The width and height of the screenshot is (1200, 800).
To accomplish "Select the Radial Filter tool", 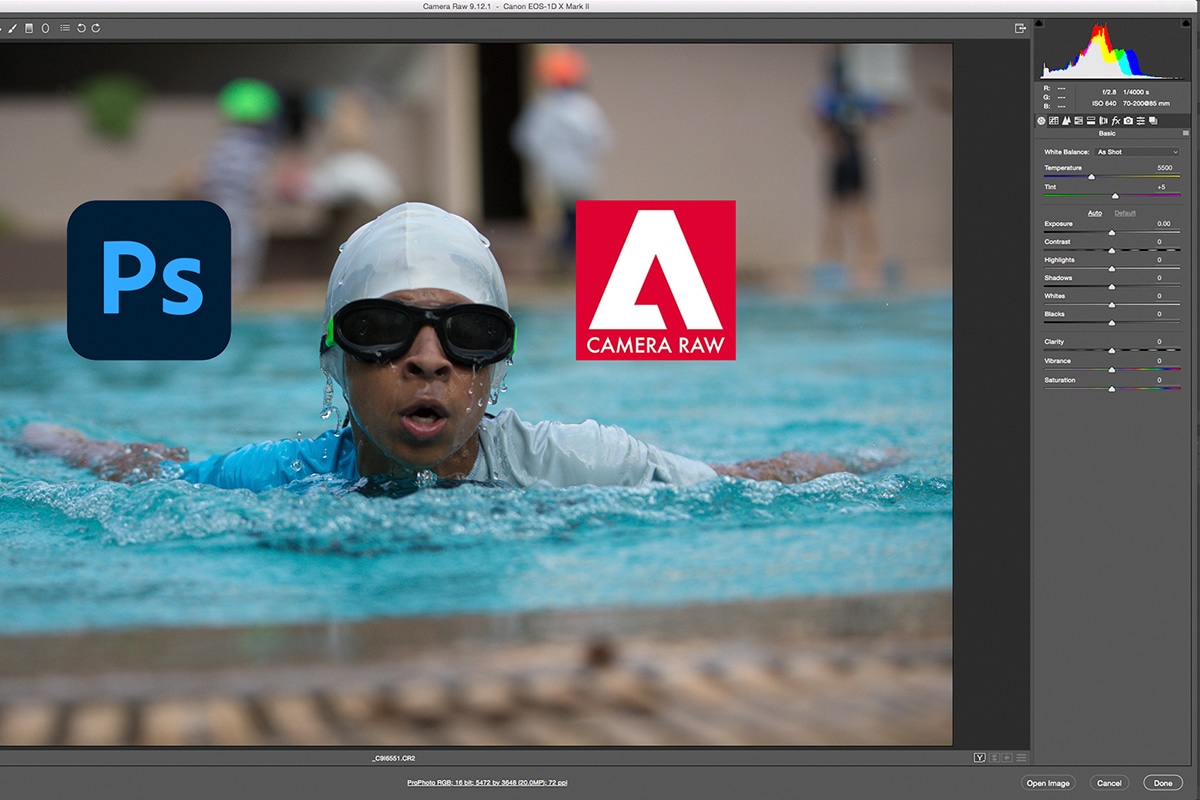I will point(45,28).
